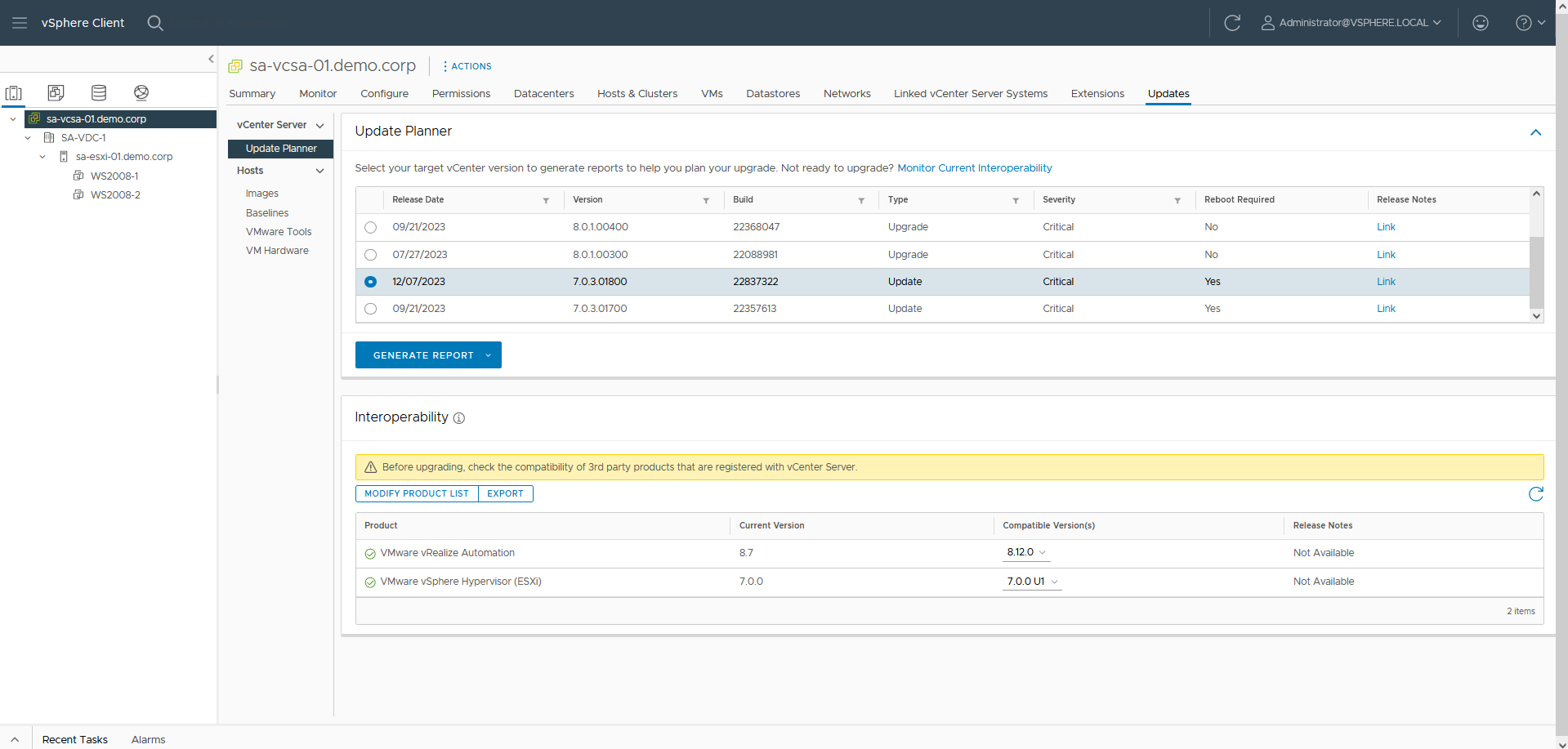Click the vRealize Automation green status icon
The width and height of the screenshot is (1568, 749).
pyautogui.click(x=370, y=554)
